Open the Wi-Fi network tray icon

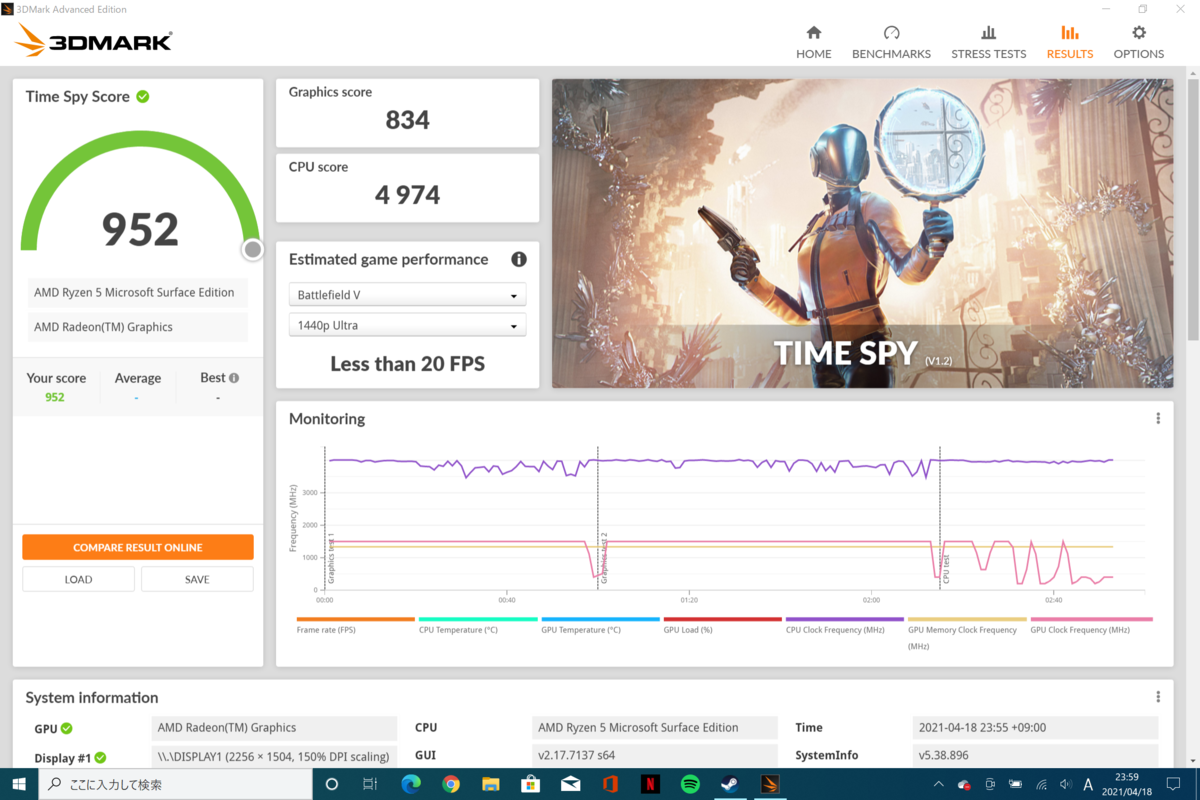(1041, 785)
